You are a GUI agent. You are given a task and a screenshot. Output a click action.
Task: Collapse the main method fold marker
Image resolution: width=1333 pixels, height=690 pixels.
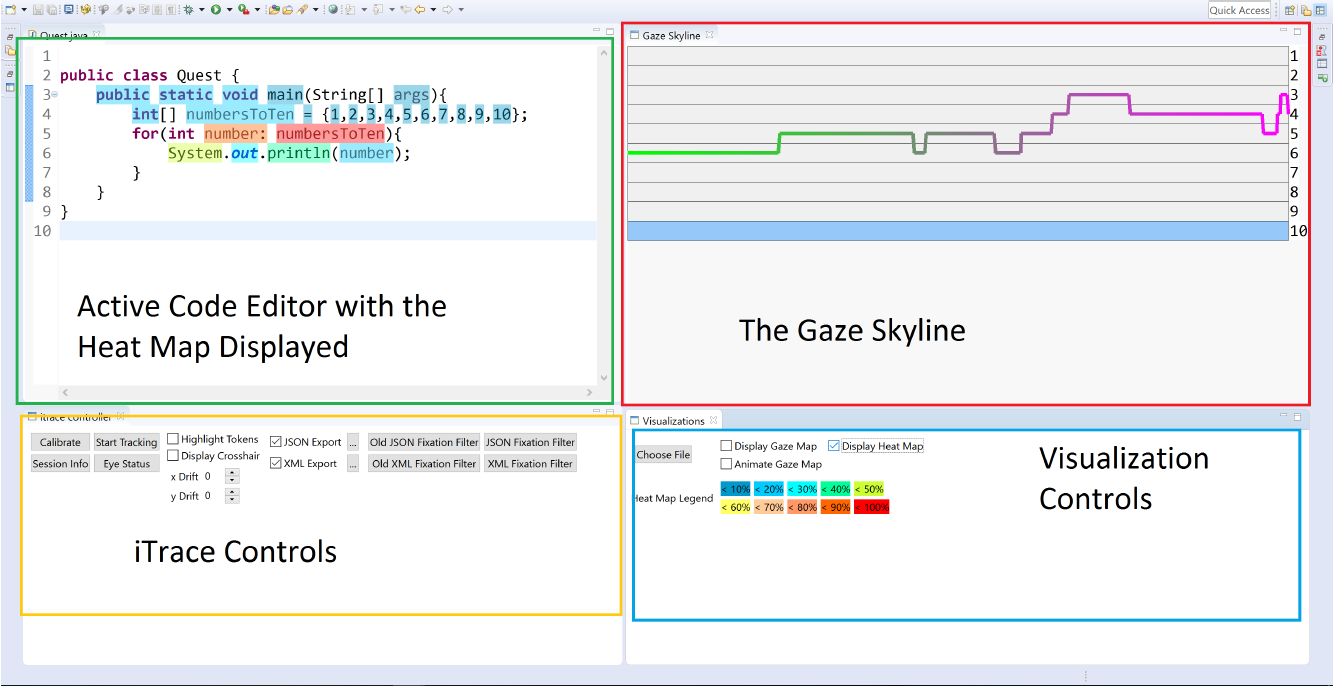(x=54, y=95)
